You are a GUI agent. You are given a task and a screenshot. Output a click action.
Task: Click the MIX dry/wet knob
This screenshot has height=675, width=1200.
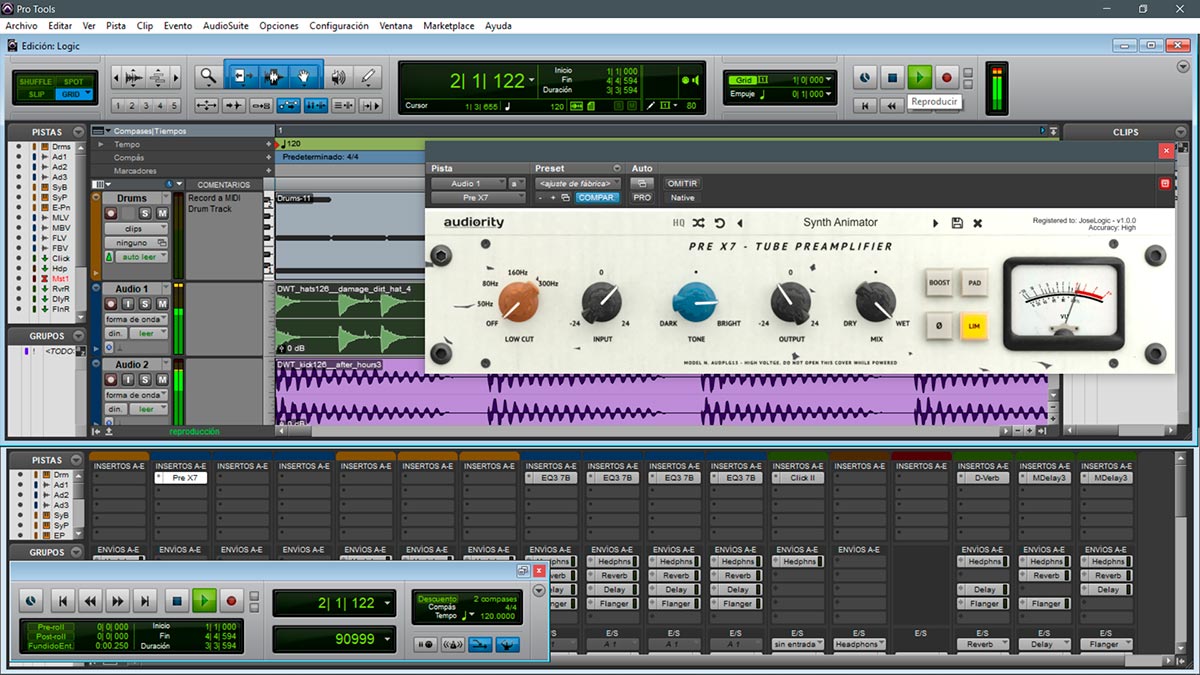point(876,301)
